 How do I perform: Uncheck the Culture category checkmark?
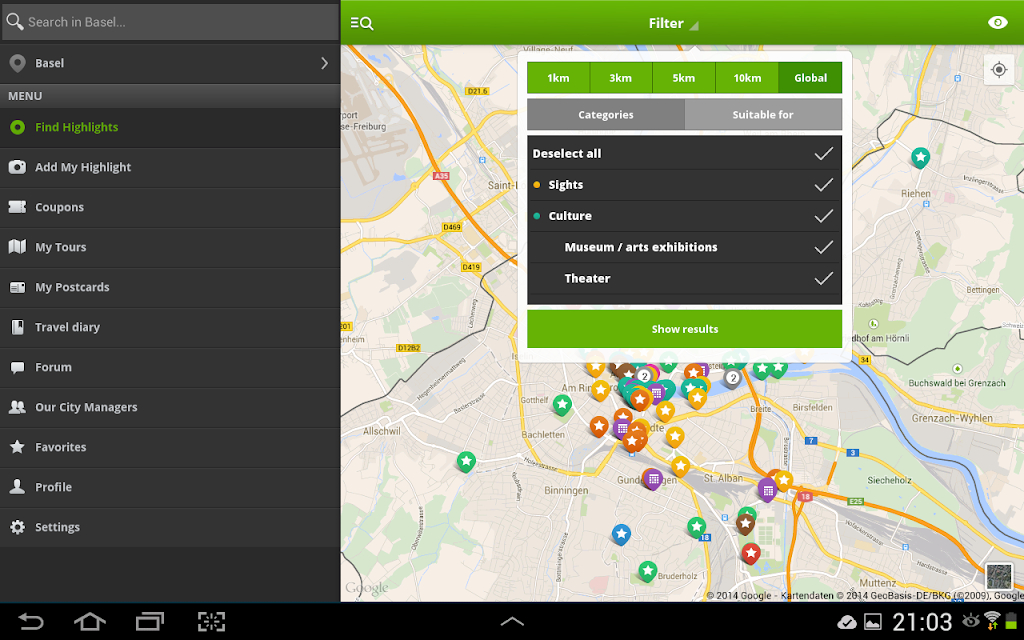click(x=824, y=216)
